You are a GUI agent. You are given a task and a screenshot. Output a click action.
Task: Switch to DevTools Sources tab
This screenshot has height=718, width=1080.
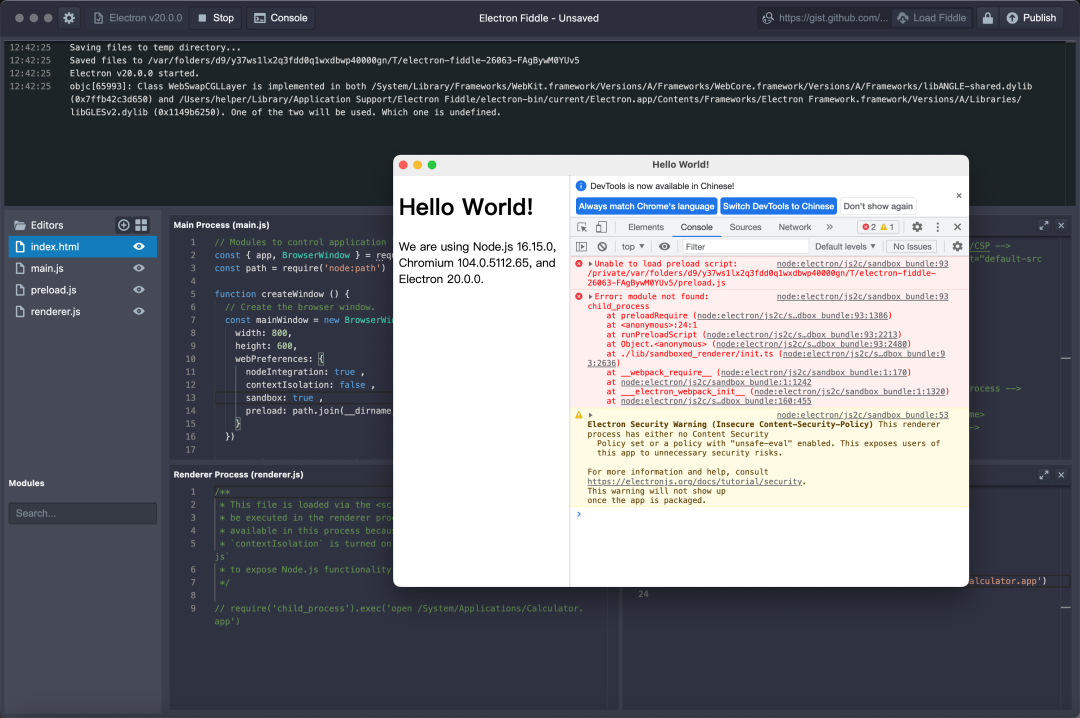(x=745, y=227)
